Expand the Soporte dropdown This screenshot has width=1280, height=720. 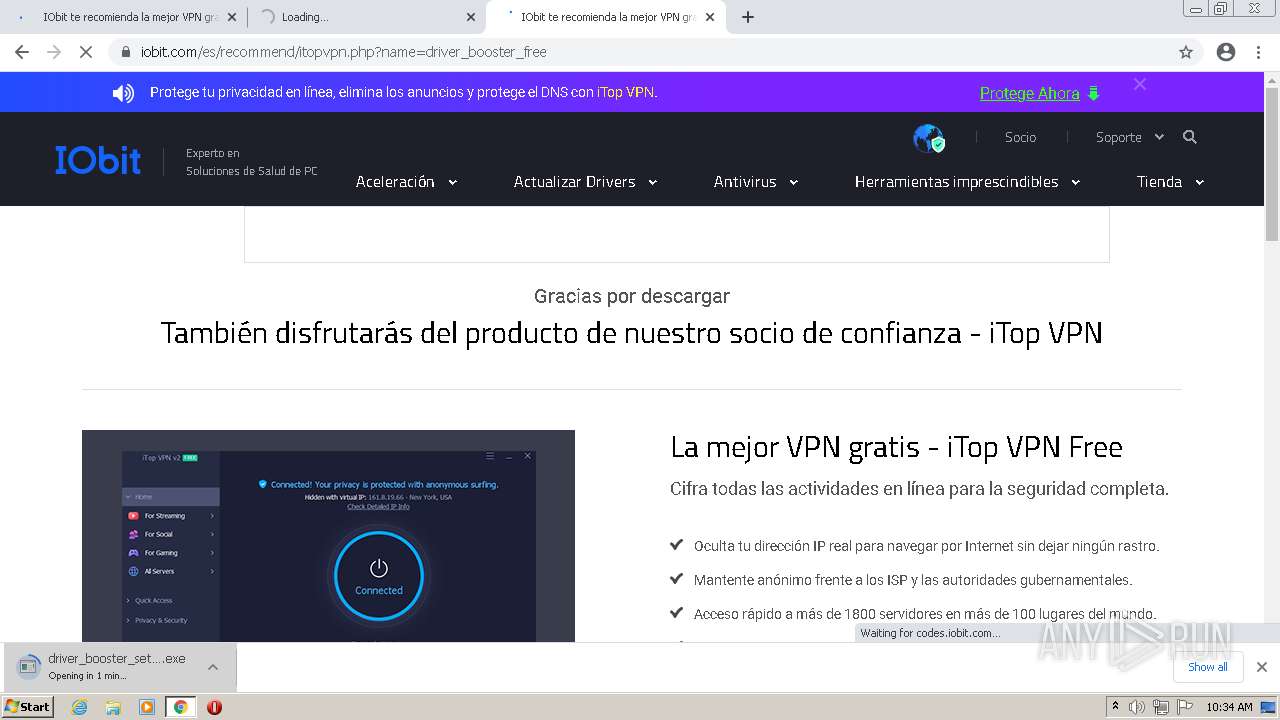pos(1130,137)
